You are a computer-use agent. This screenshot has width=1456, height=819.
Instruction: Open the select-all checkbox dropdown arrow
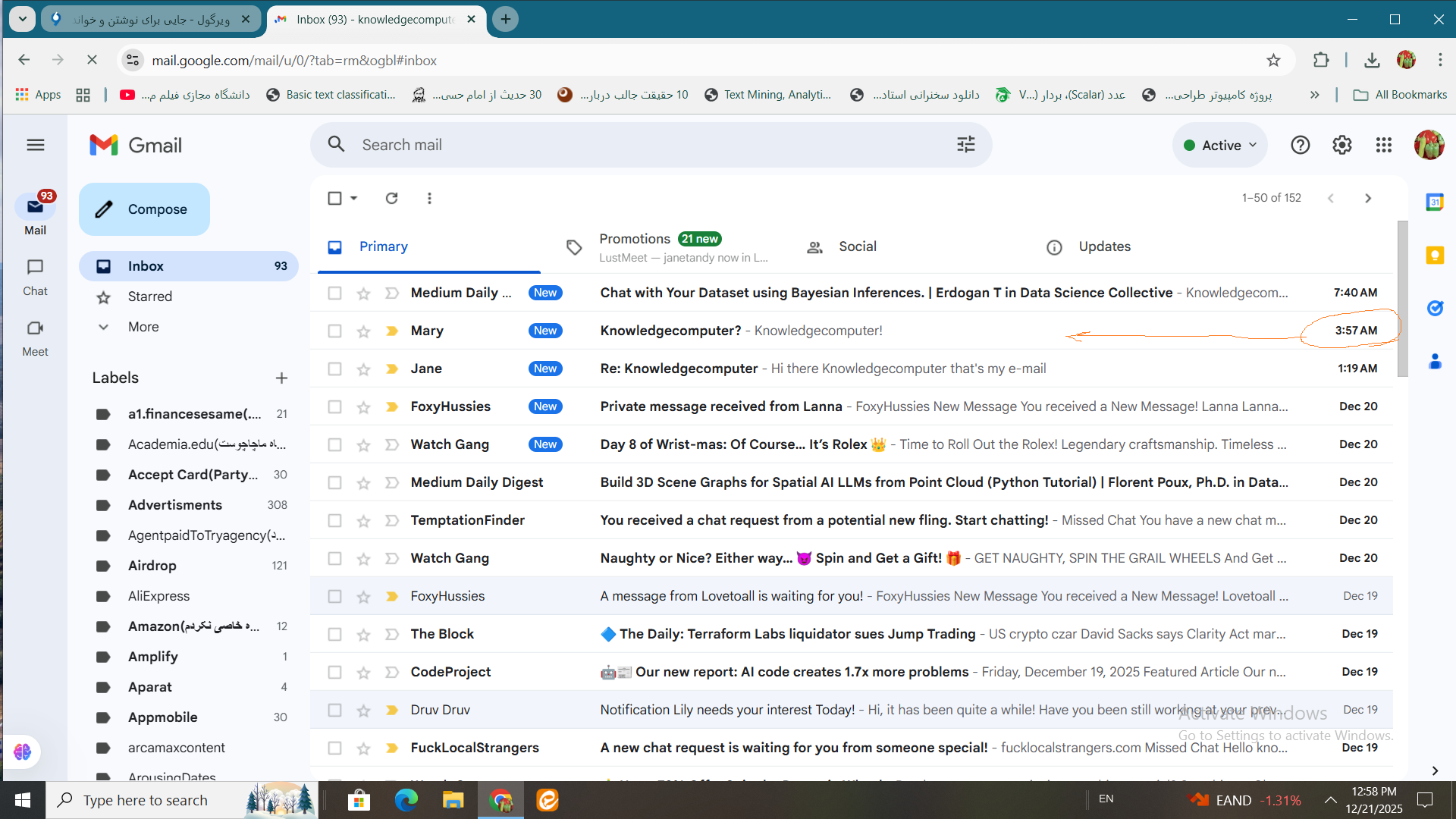coord(354,198)
